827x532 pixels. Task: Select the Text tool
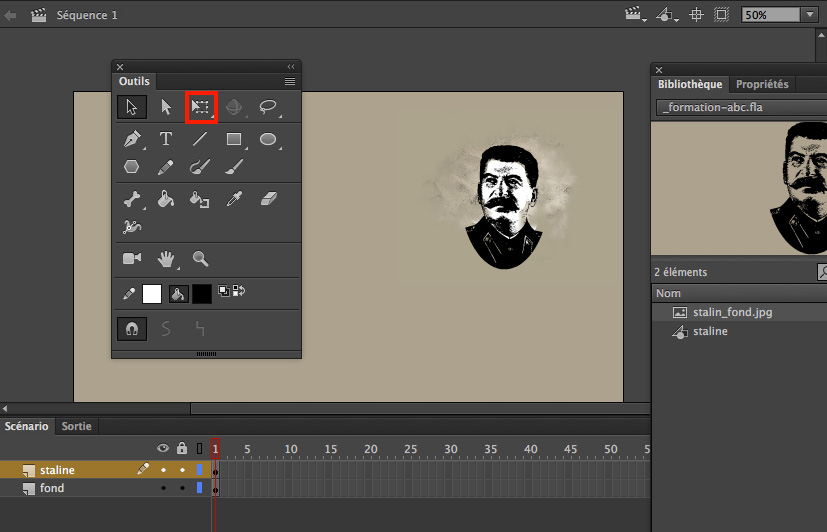click(x=166, y=139)
